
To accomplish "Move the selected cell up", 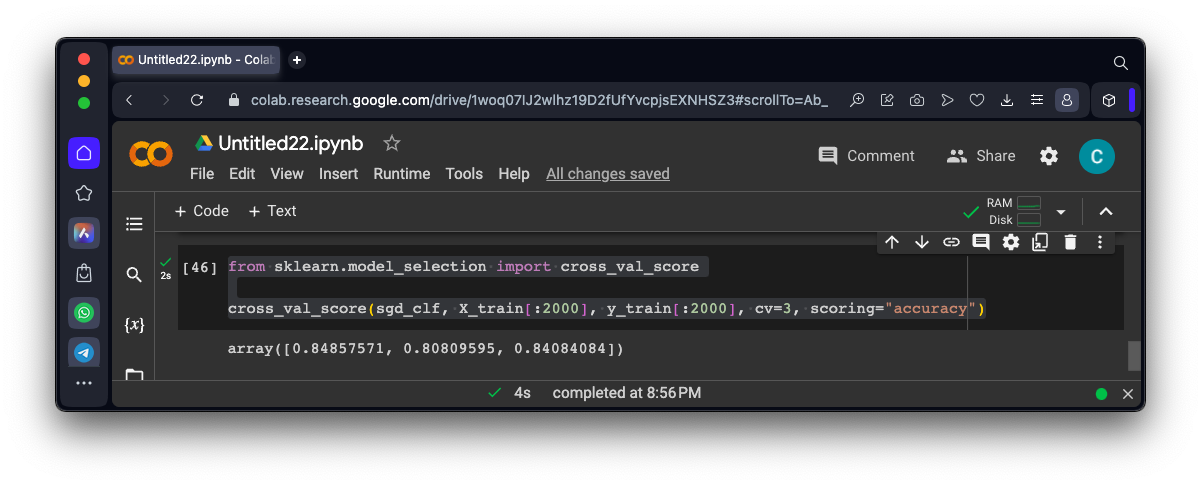I will [892, 242].
